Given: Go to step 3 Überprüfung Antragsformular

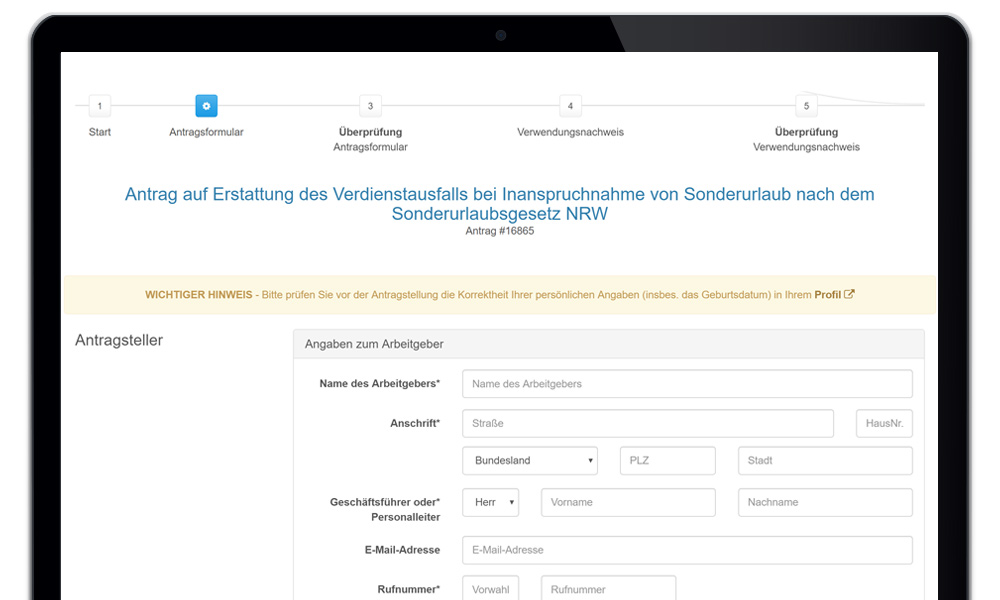Looking at the screenshot, I should [370, 106].
